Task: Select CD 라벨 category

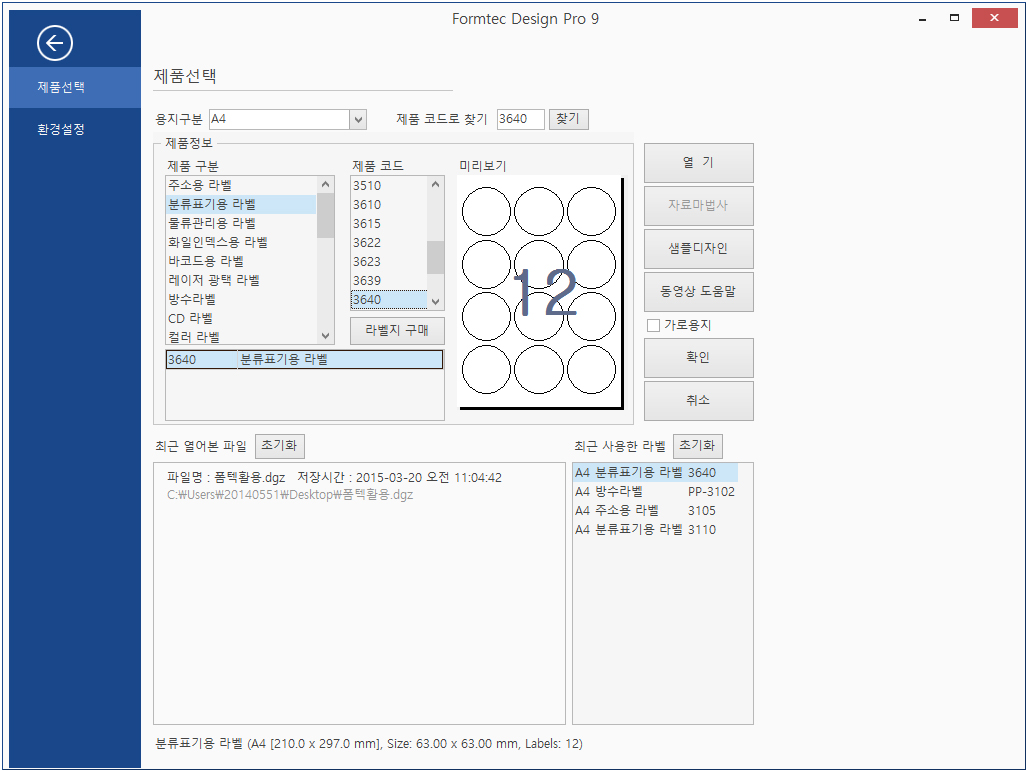Action: 241,318
